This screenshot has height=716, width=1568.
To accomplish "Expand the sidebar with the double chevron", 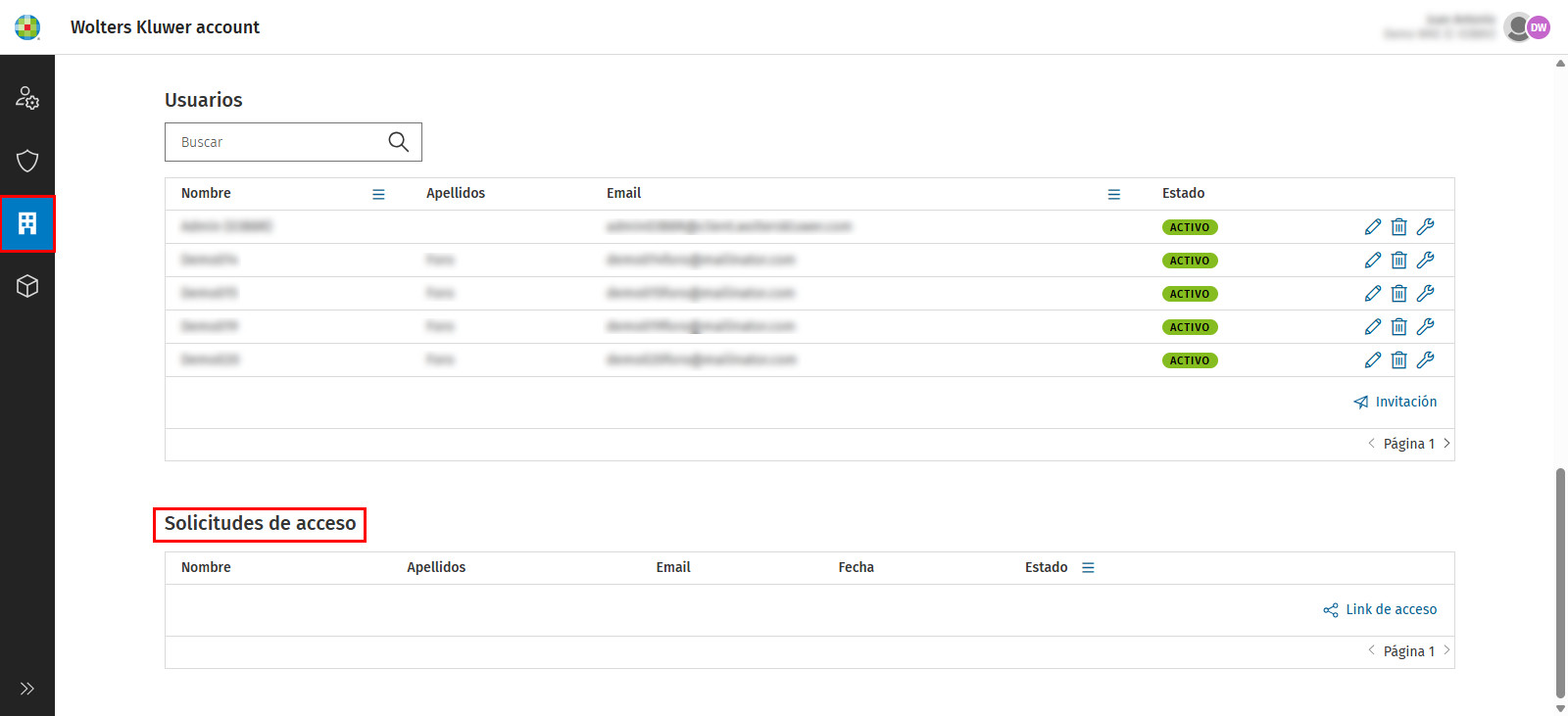I will tap(27, 689).
